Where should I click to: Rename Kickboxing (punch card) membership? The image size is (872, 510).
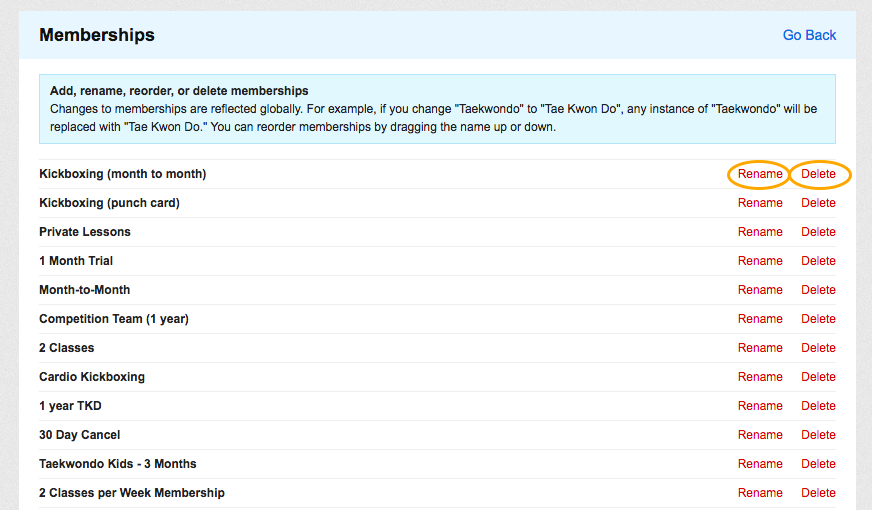point(760,203)
